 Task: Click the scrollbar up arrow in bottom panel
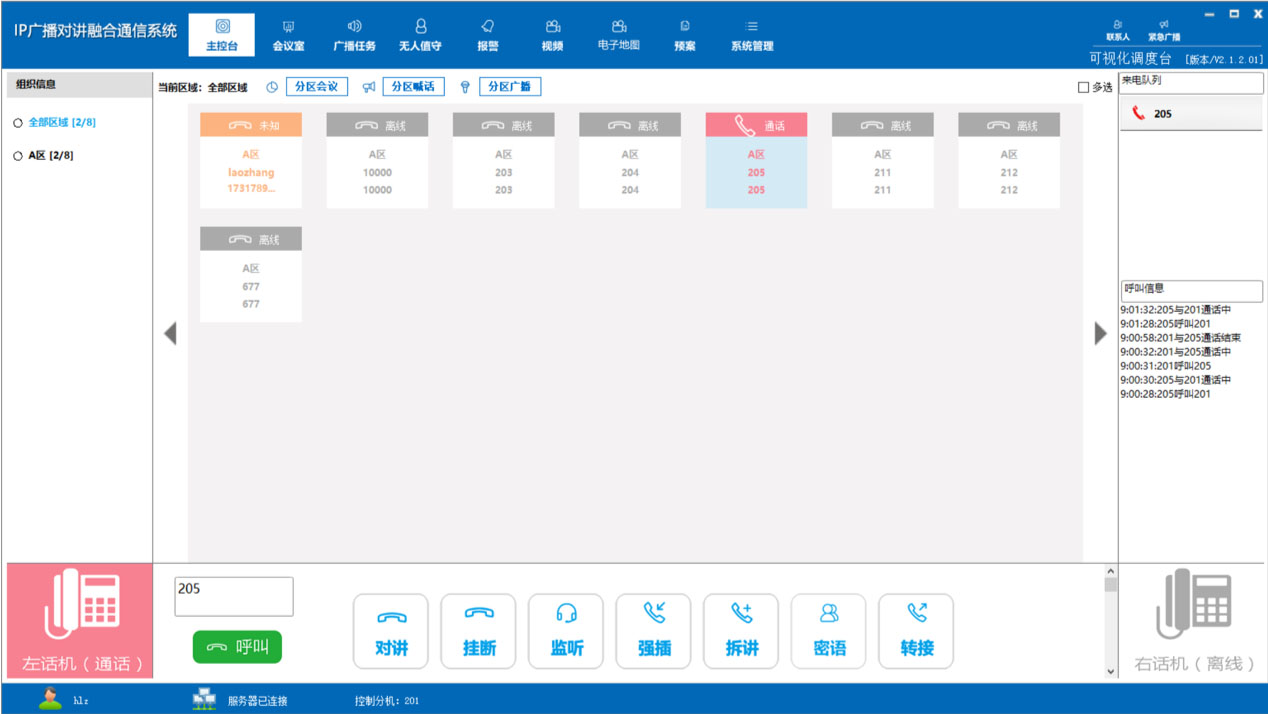1110,572
